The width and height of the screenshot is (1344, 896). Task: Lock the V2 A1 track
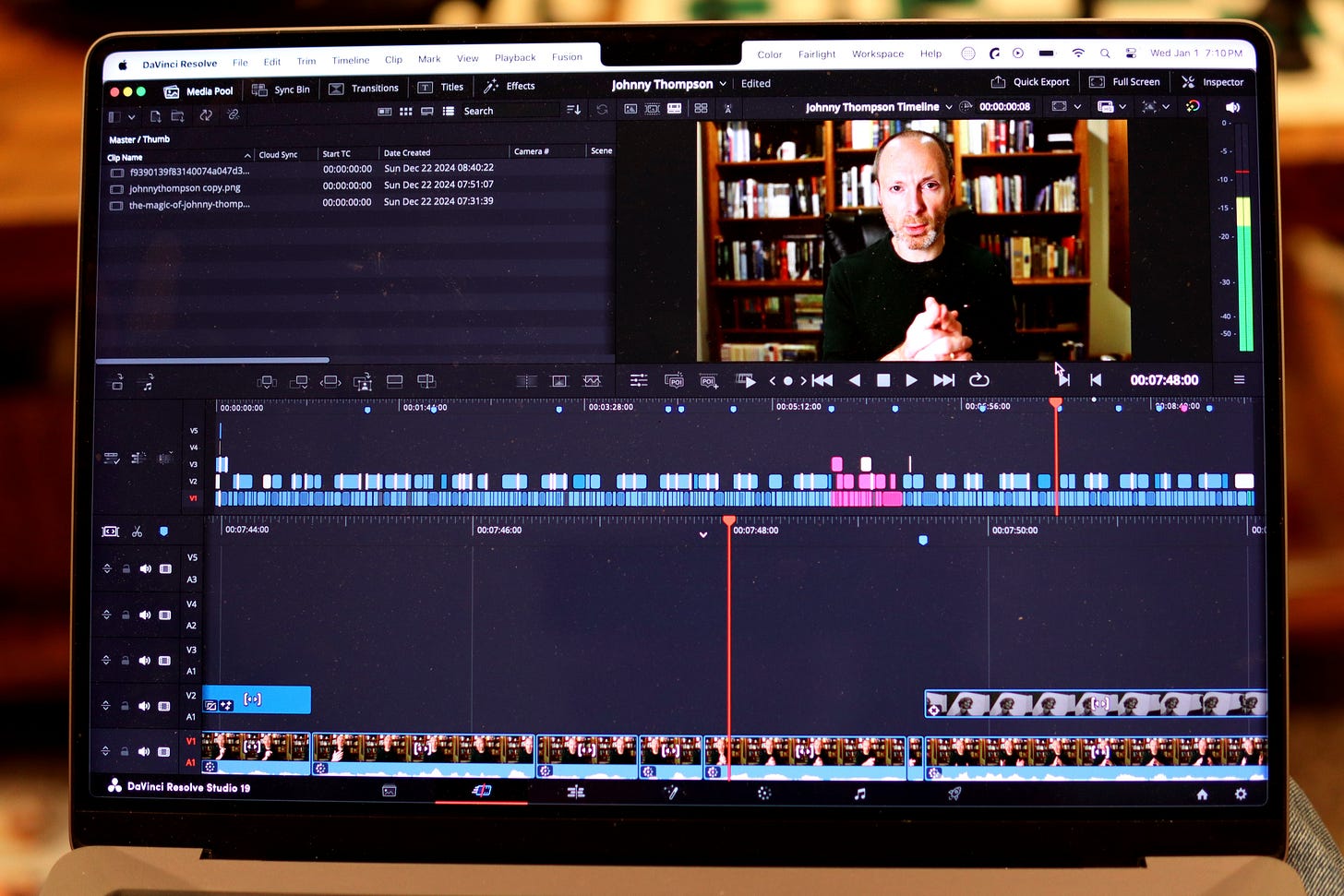click(x=126, y=707)
